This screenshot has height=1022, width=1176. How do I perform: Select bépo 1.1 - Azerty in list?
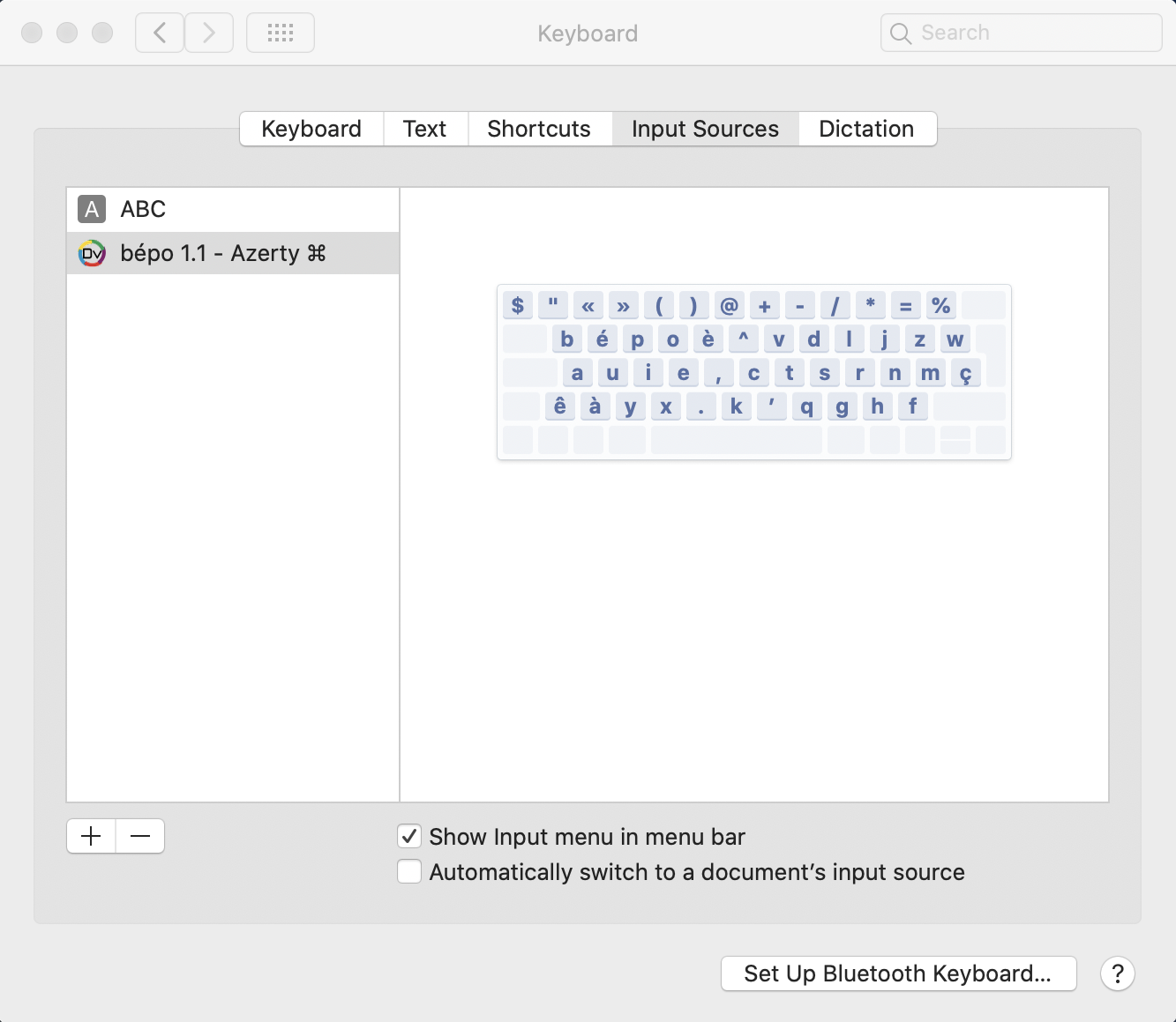pos(233,253)
